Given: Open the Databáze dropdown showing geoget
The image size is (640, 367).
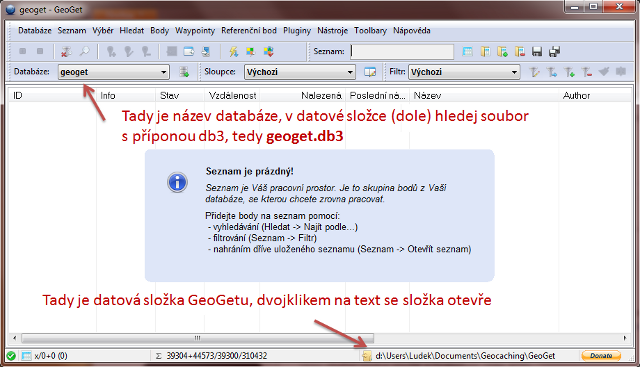Looking at the screenshot, I should (113, 72).
